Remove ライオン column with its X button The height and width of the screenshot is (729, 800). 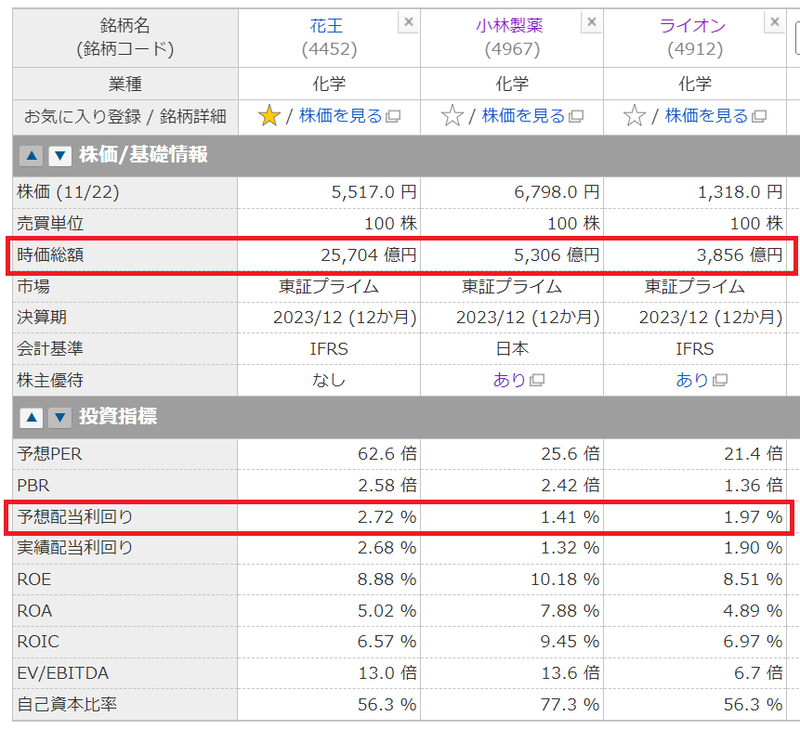774,22
